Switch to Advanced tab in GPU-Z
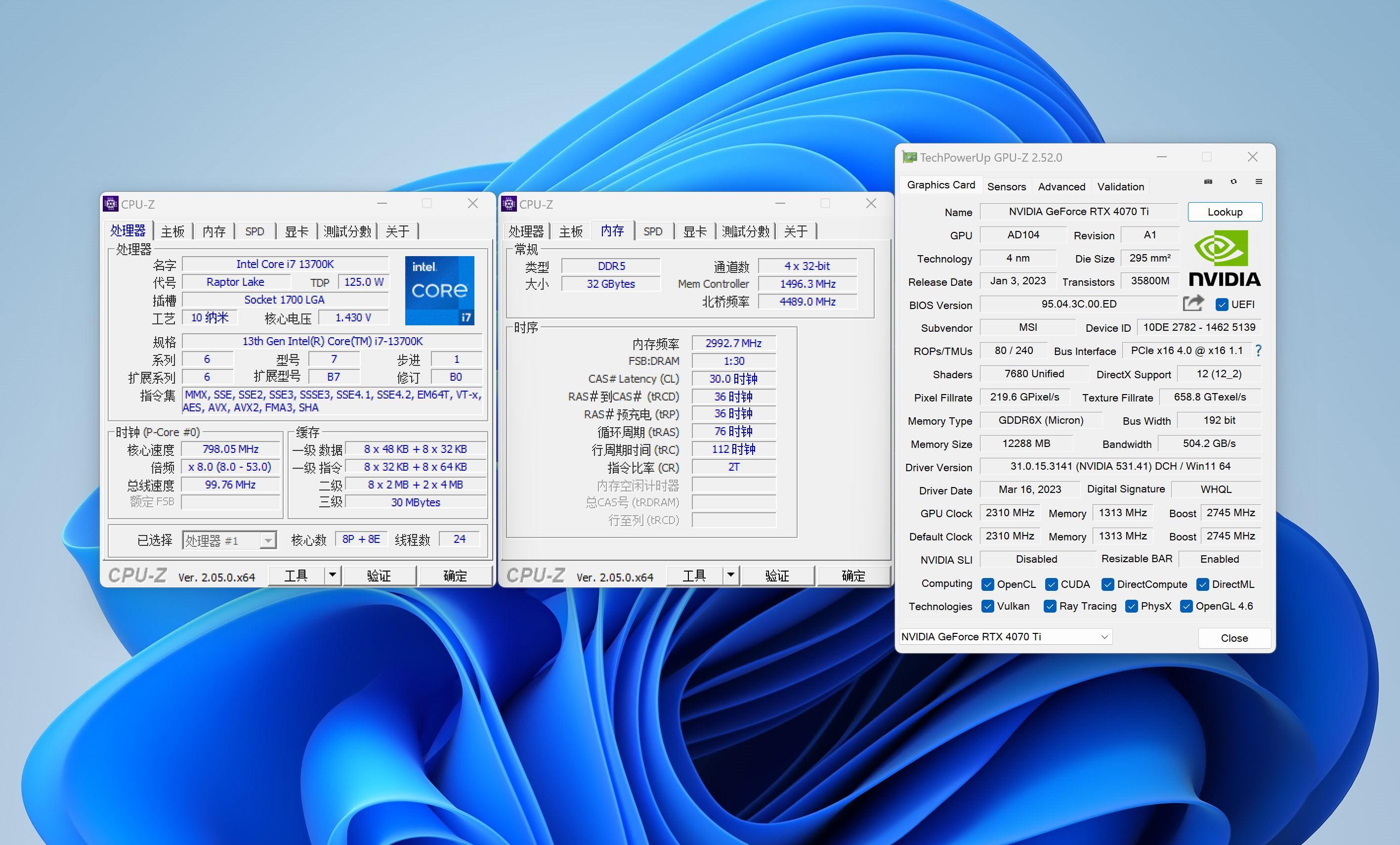 click(1061, 186)
